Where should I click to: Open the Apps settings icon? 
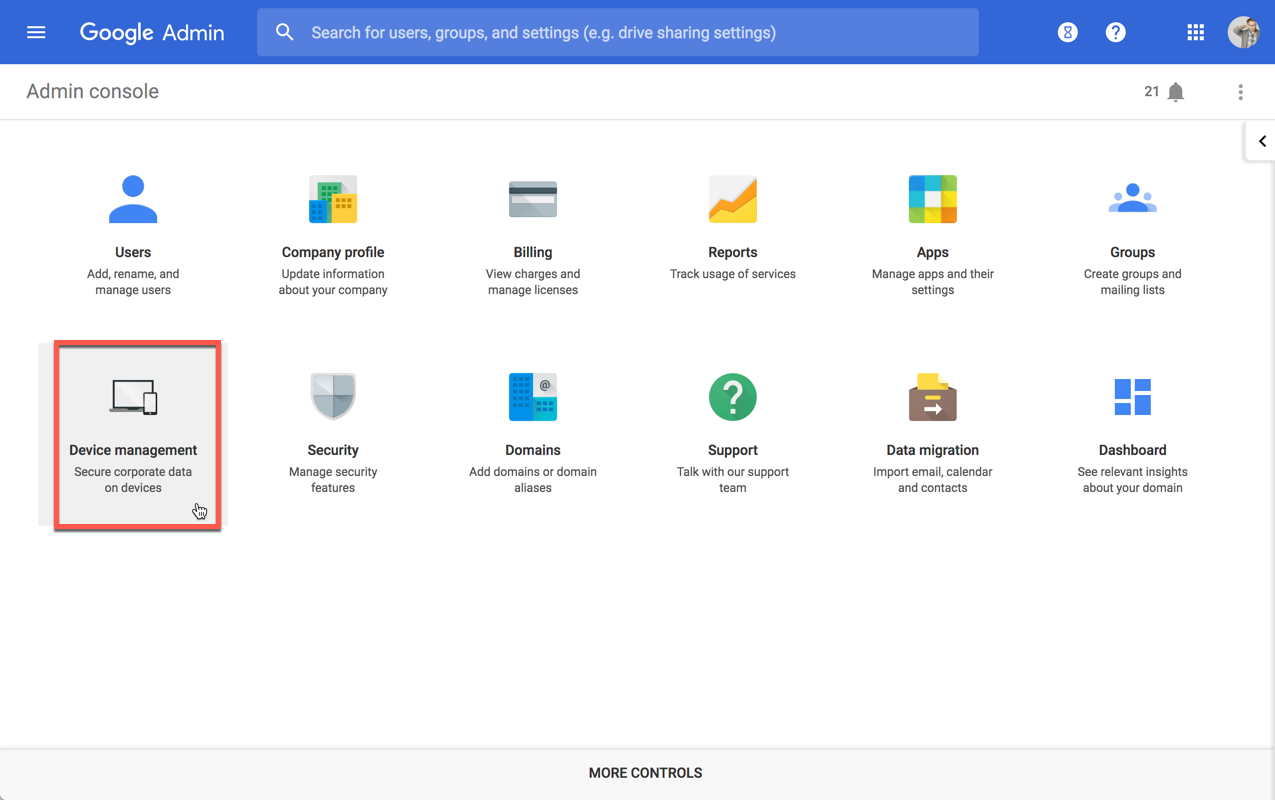pyautogui.click(x=933, y=200)
